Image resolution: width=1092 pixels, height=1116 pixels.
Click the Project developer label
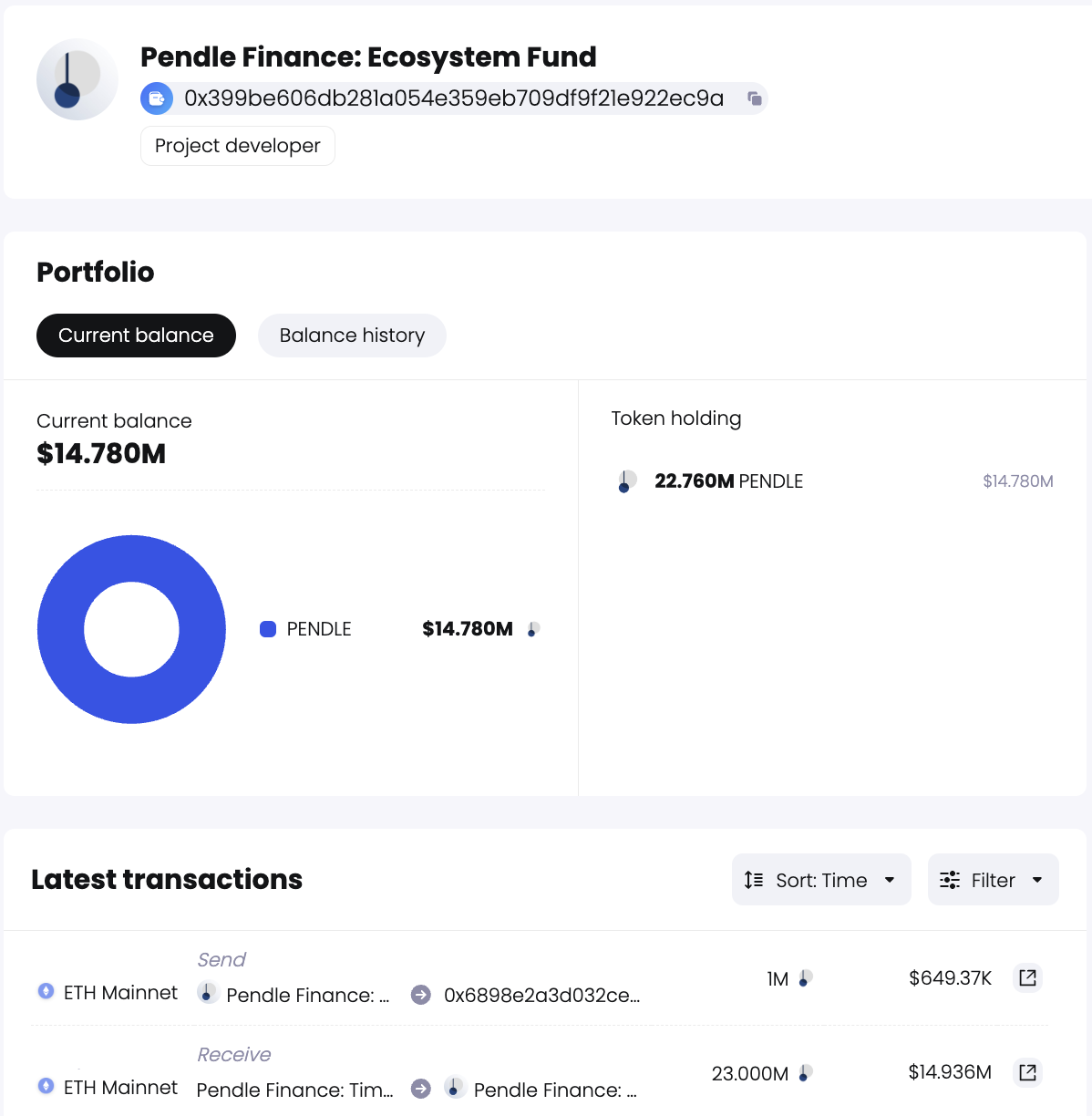point(237,145)
